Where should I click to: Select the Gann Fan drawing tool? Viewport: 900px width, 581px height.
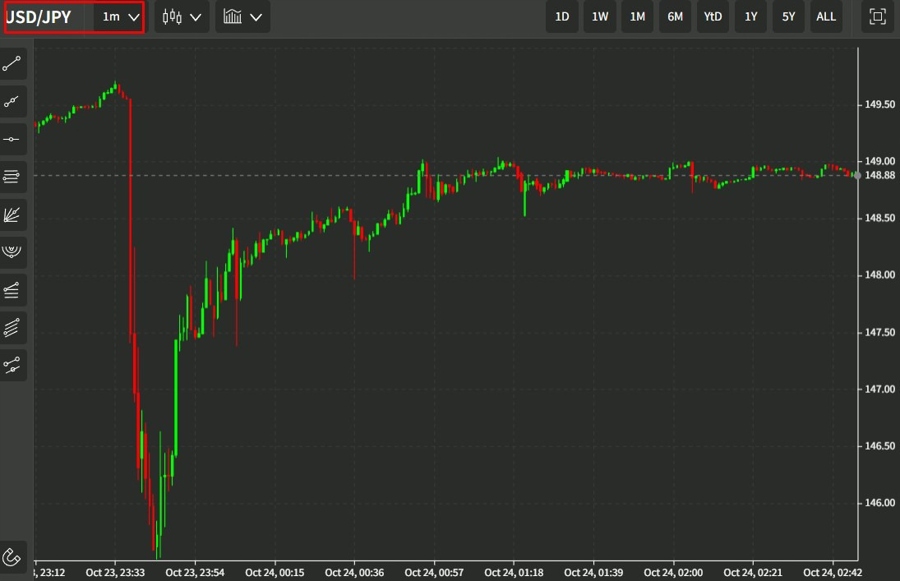pos(12,214)
